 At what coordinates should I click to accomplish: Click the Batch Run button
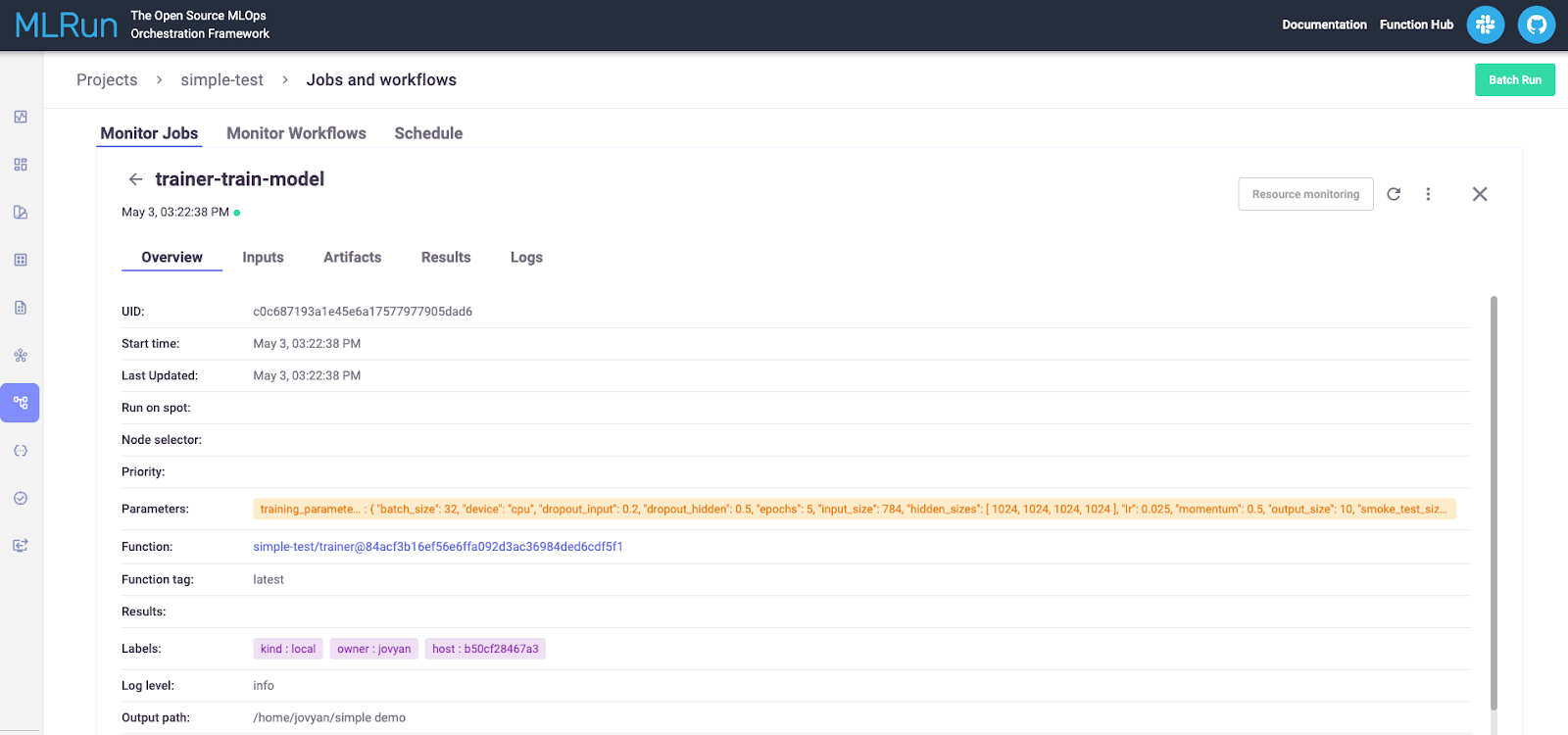[1514, 80]
